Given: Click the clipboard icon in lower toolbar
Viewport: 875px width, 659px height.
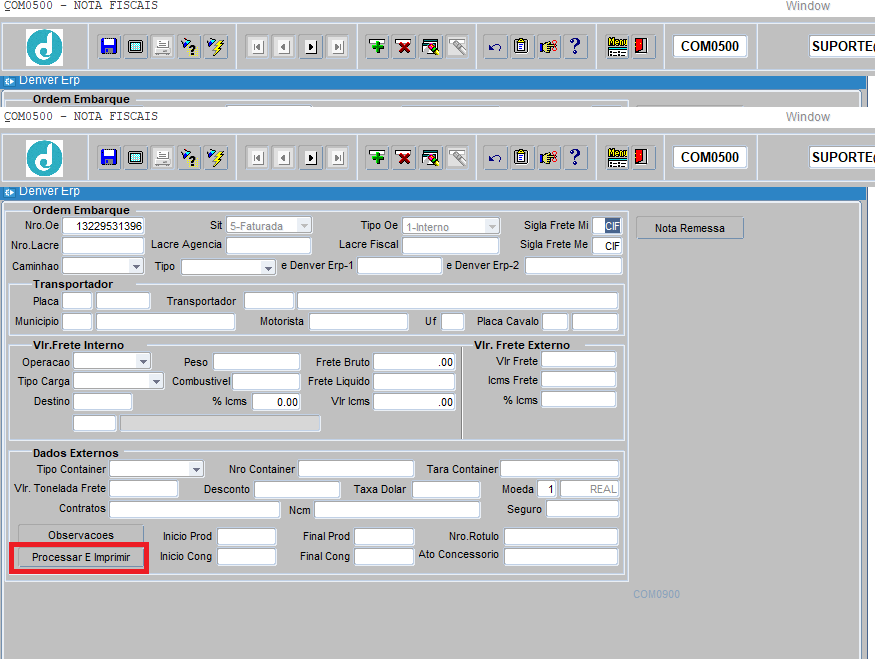Looking at the screenshot, I should pyautogui.click(x=521, y=157).
